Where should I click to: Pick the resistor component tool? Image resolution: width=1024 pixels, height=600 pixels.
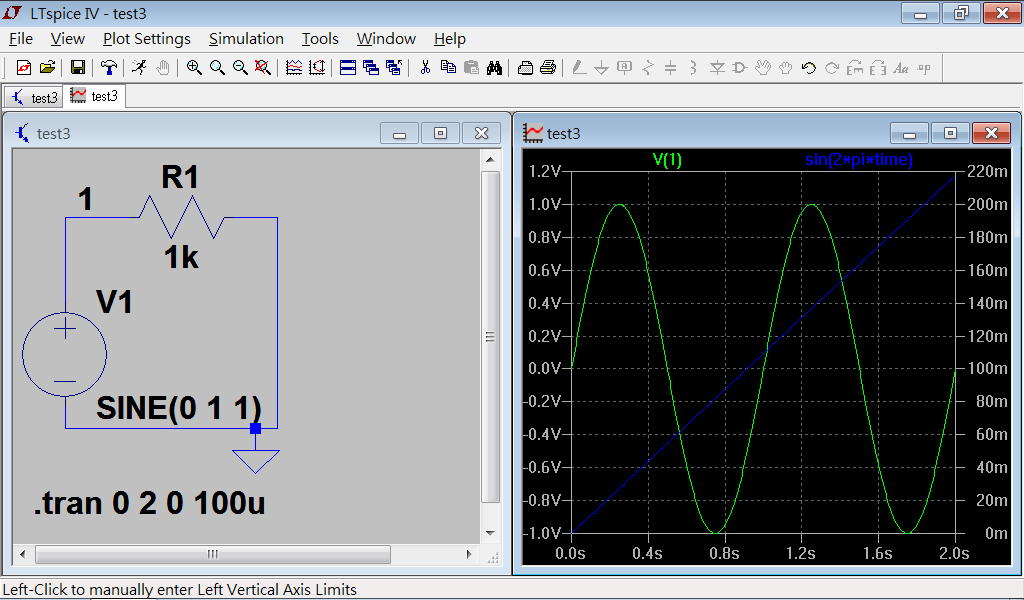coord(648,67)
